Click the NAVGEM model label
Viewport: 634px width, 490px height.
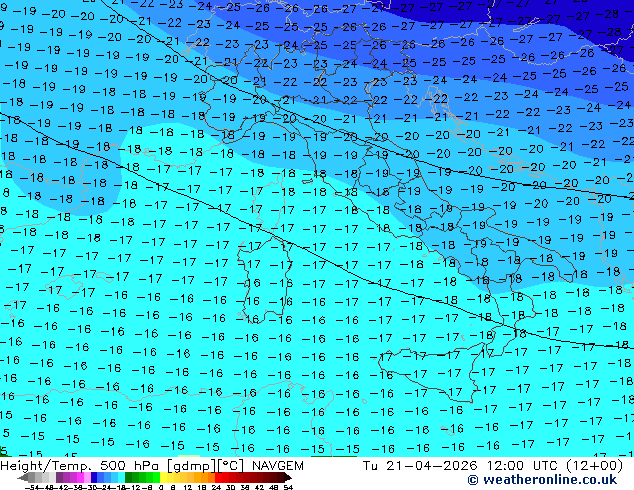coord(277,466)
